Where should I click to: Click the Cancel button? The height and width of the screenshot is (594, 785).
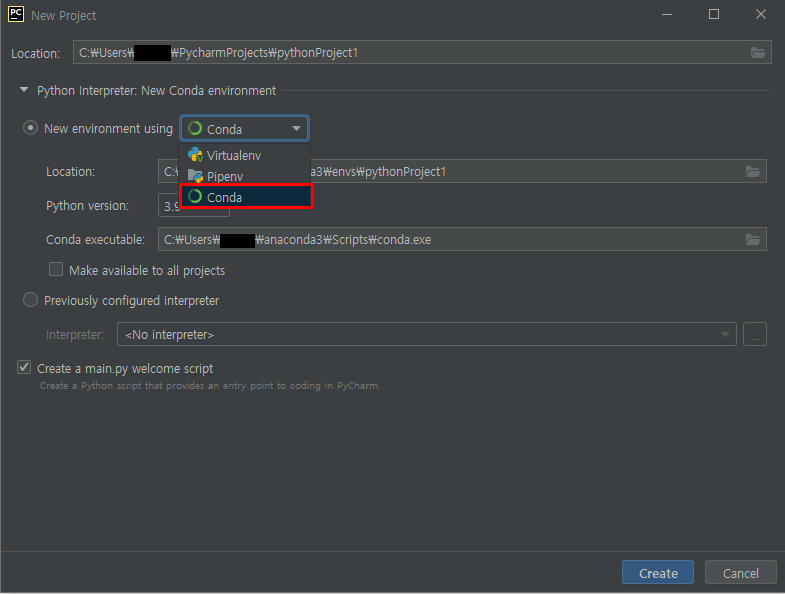point(740,572)
